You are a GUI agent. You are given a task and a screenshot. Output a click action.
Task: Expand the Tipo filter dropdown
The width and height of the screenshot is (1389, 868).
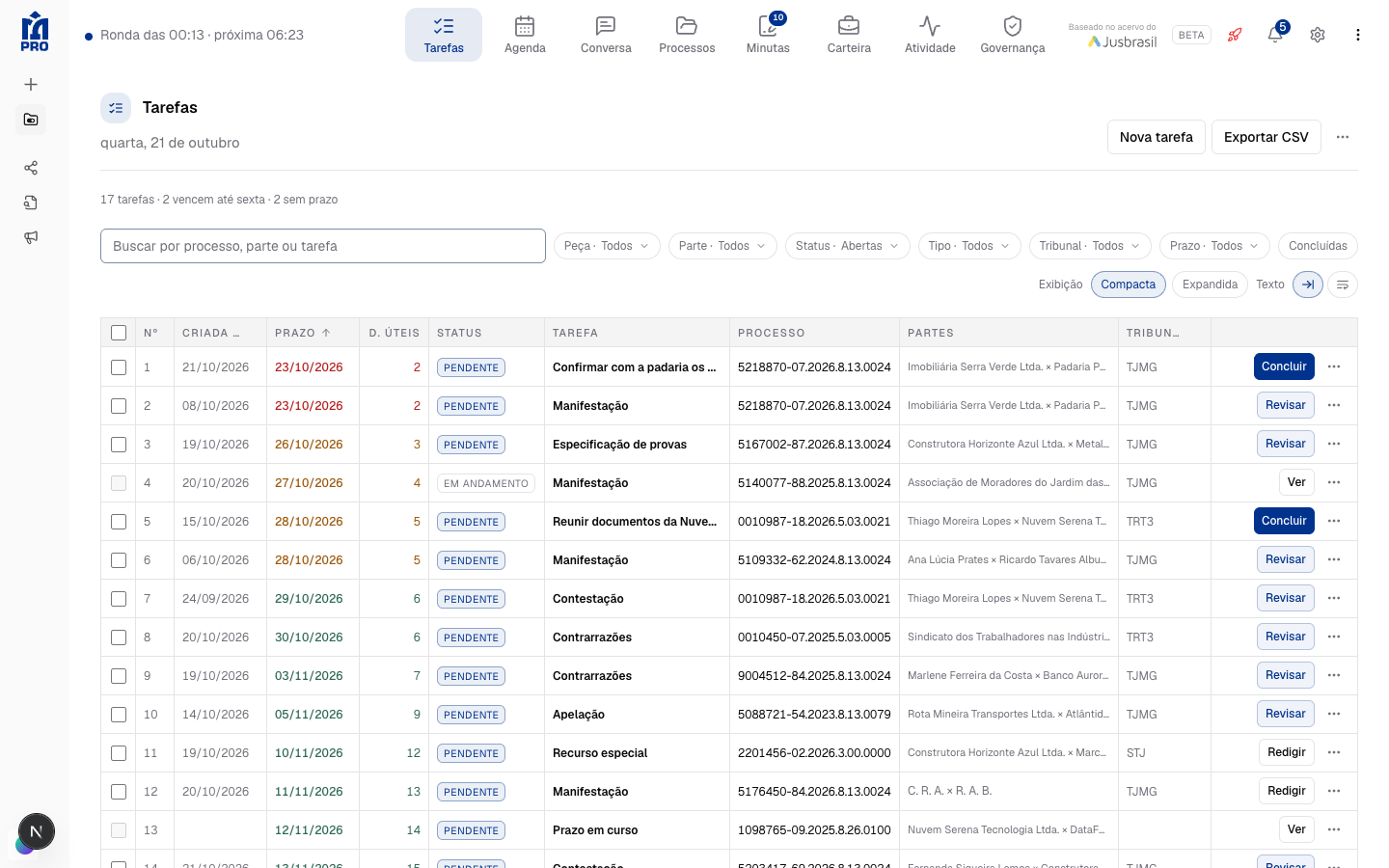click(969, 246)
